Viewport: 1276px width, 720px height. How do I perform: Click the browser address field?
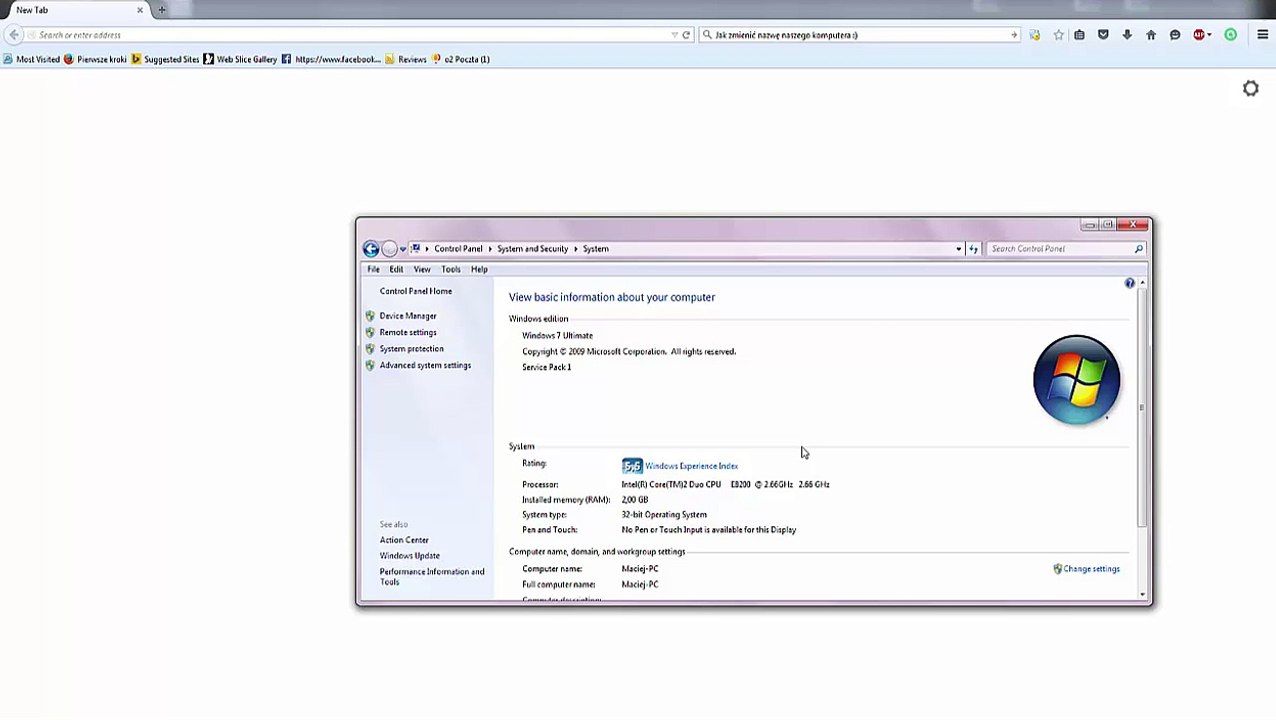352,35
